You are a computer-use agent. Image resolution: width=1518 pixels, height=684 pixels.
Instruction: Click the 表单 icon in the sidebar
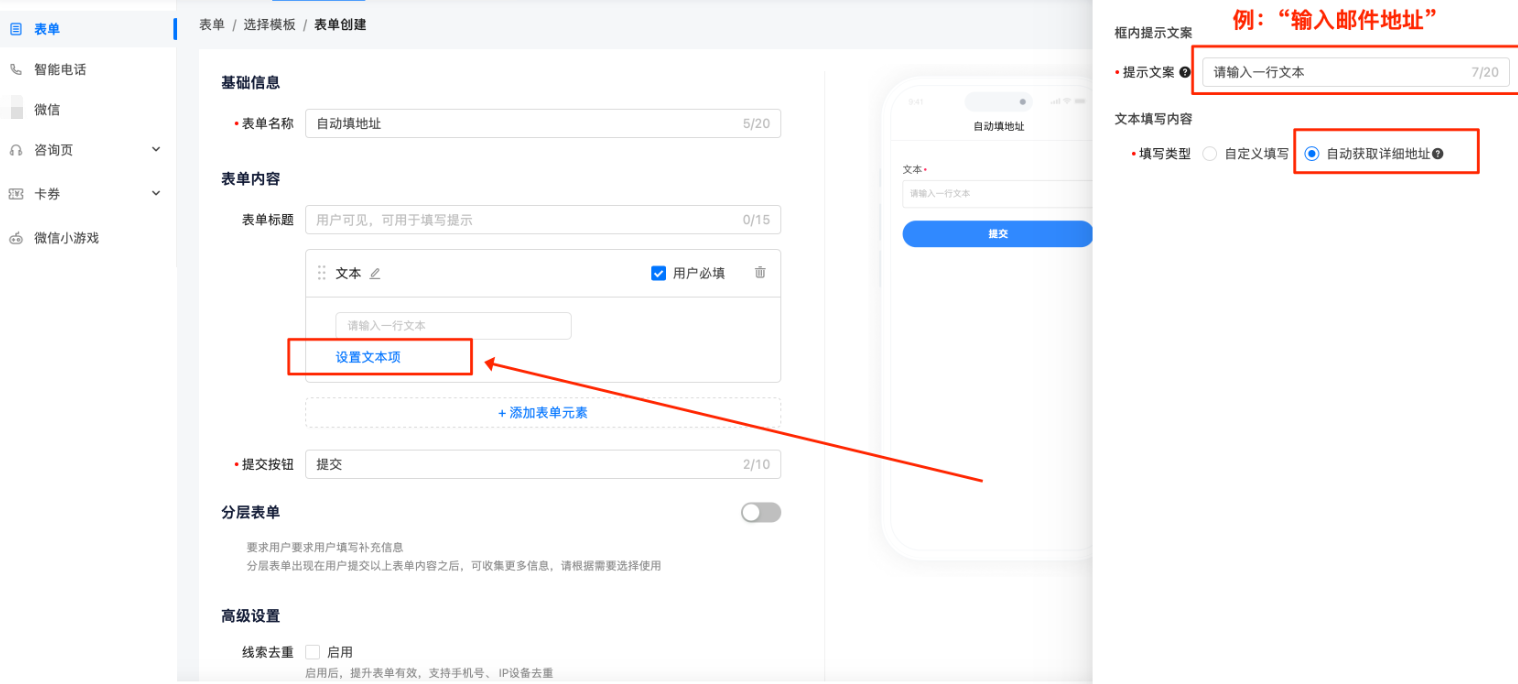(x=16, y=29)
